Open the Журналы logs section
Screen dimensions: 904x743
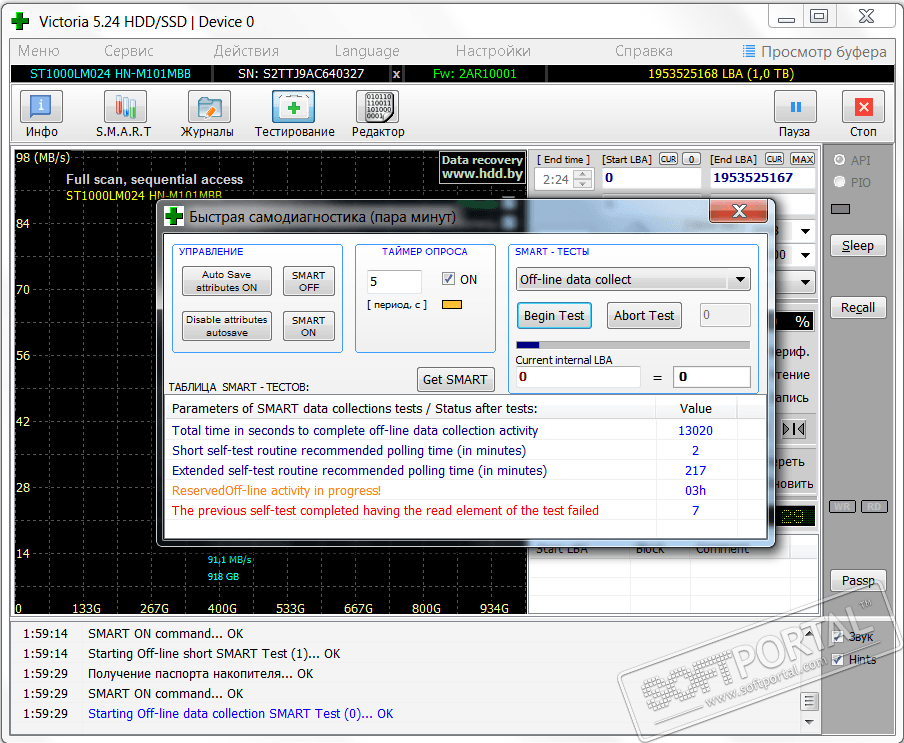point(207,114)
